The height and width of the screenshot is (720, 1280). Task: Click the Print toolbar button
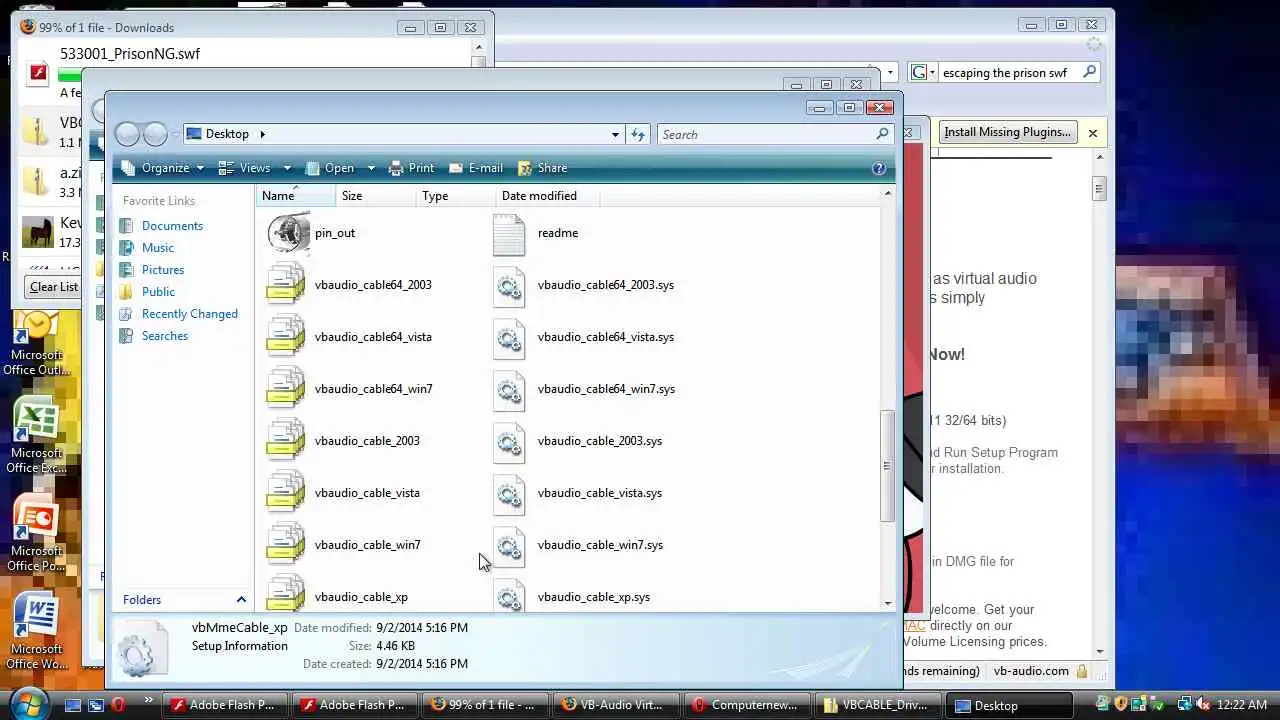pyautogui.click(x=411, y=168)
